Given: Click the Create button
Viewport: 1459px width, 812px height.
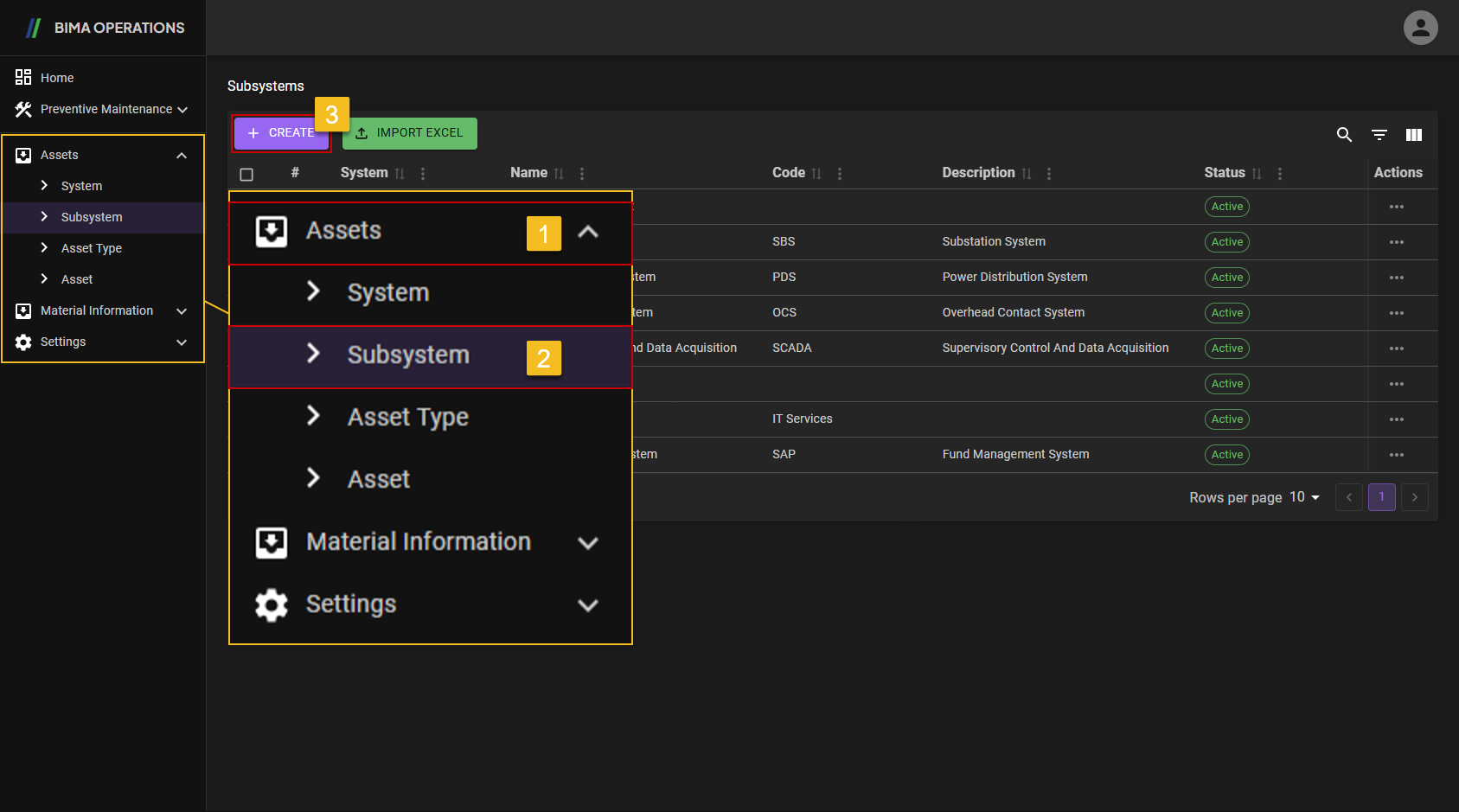Looking at the screenshot, I should click(x=281, y=133).
